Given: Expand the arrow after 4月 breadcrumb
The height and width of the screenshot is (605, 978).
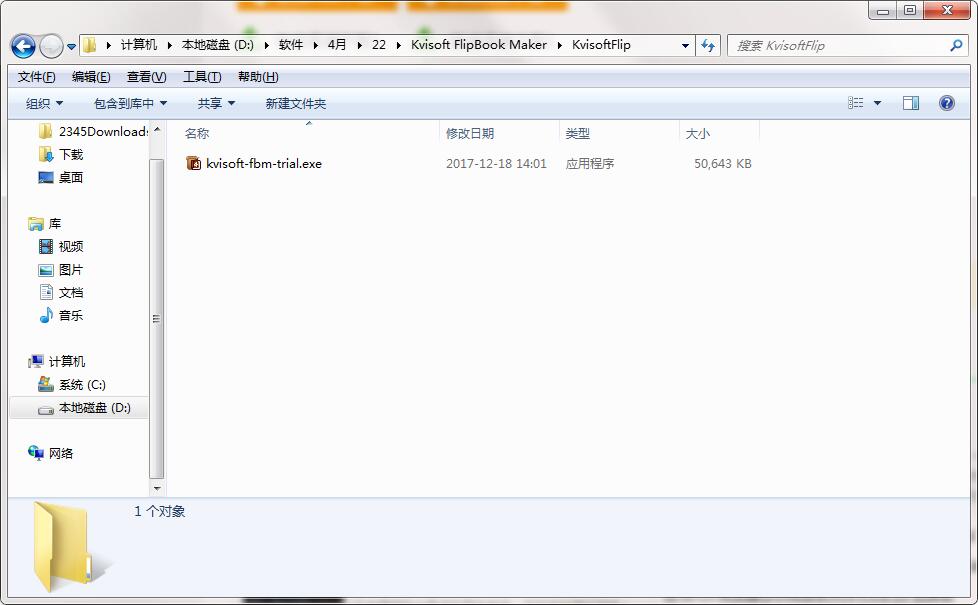Looking at the screenshot, I should click(359, 46).
